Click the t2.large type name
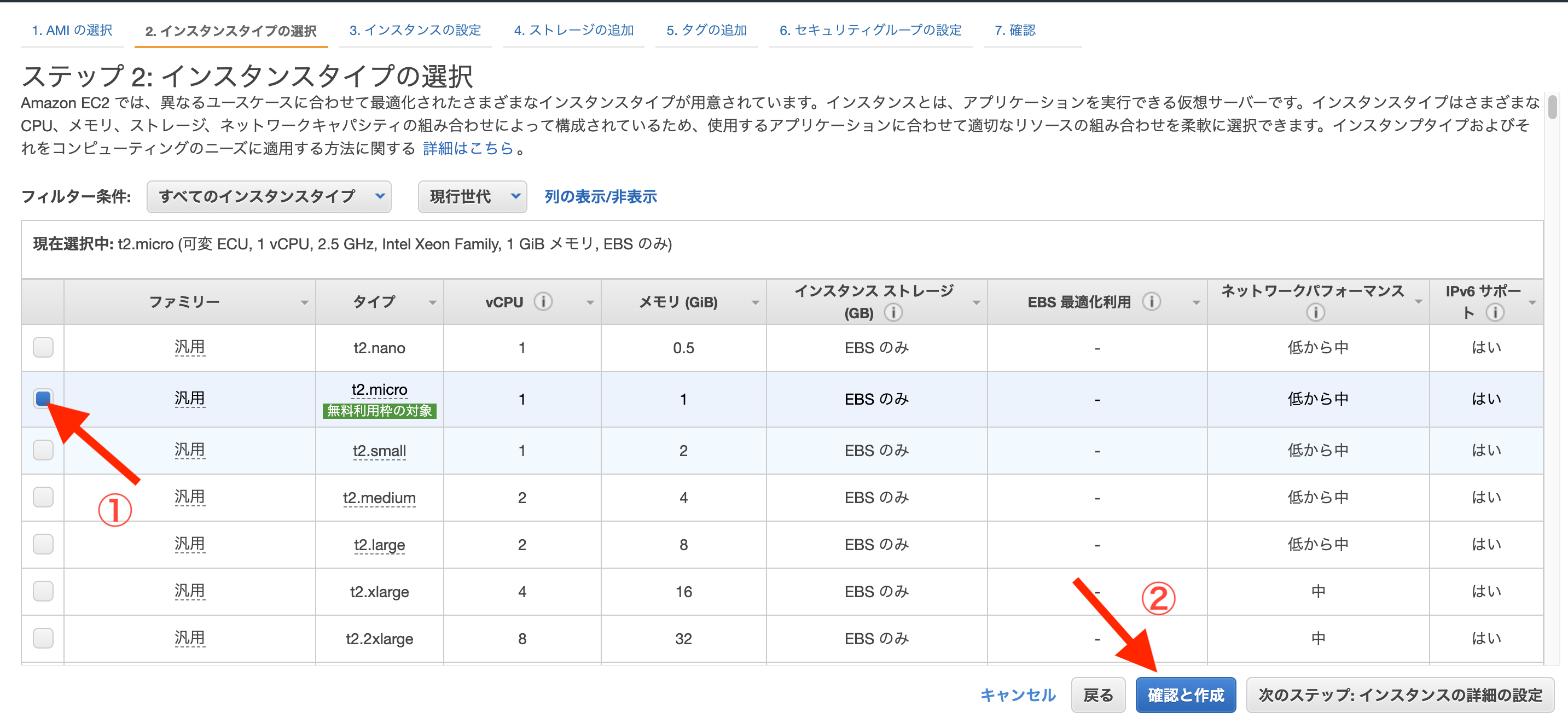1568x724 pixels. (x=379, y=545)
